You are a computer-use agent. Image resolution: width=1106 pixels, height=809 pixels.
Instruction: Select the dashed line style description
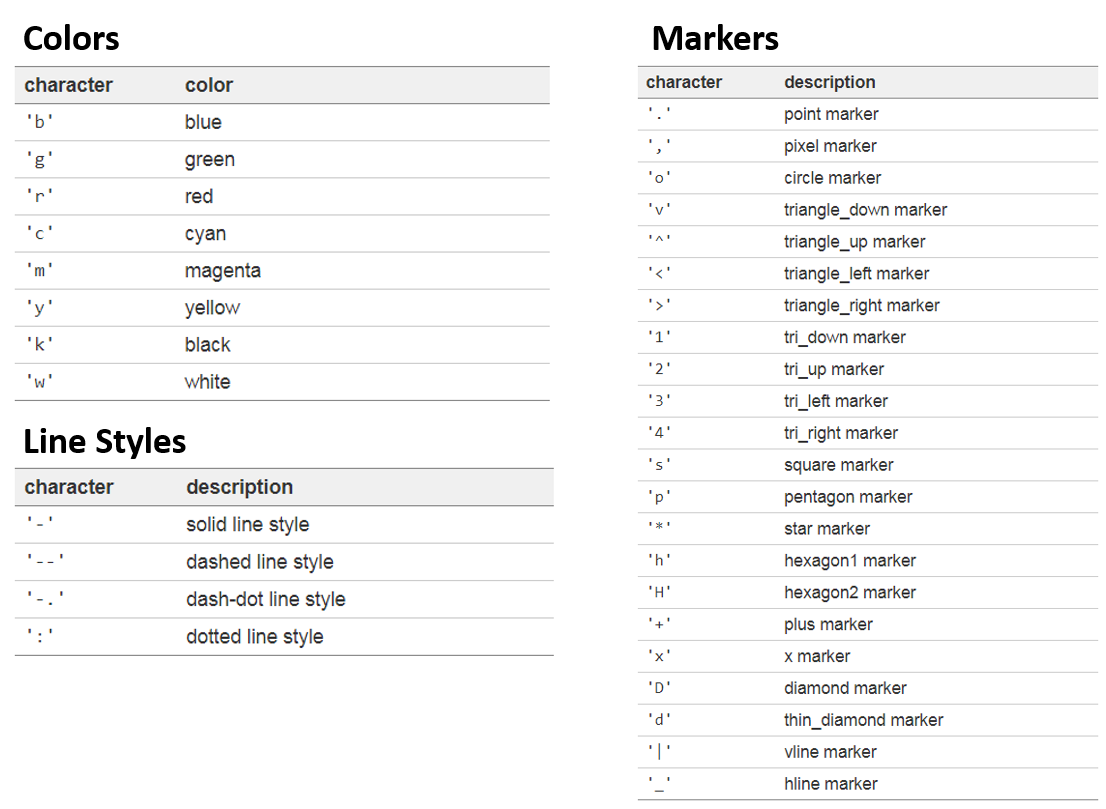point(260,562)
